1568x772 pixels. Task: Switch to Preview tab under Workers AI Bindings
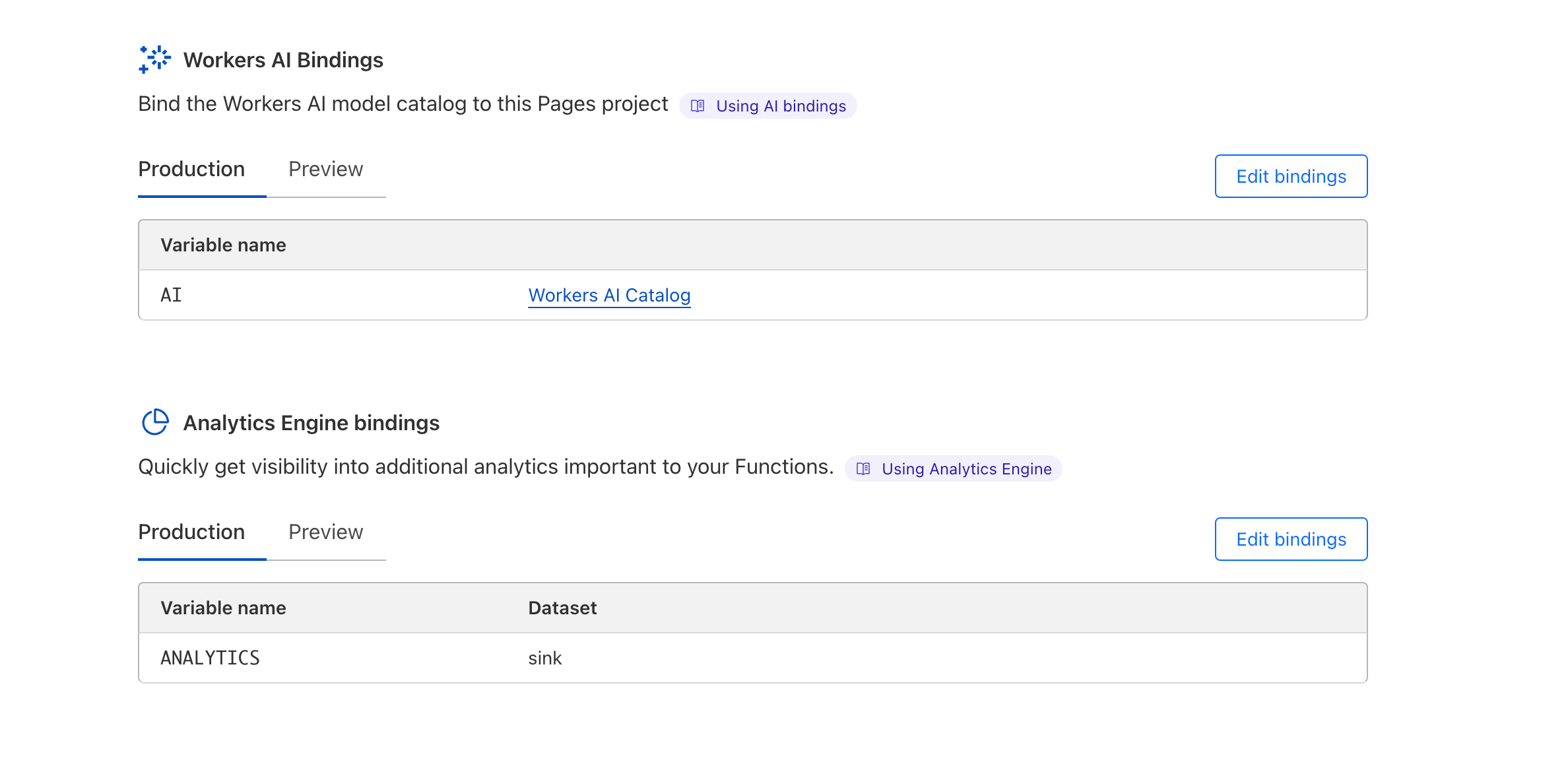pyautogui.click(x=325, y=170)
